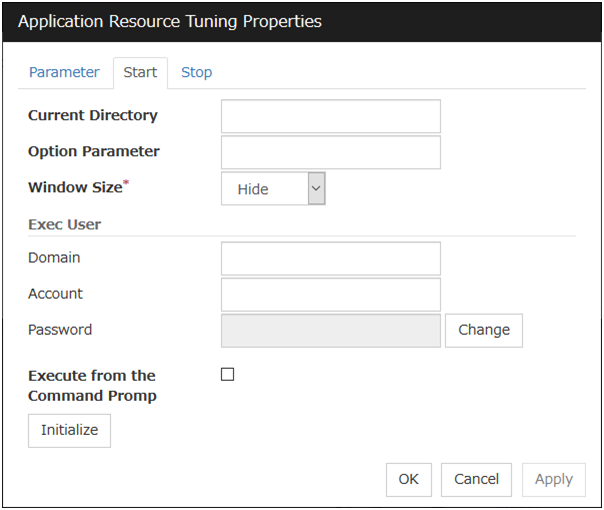This screenshot has width=604, height=510.
Task: Enable Execute from the Command Prompt checkbox
Action: 227,375
